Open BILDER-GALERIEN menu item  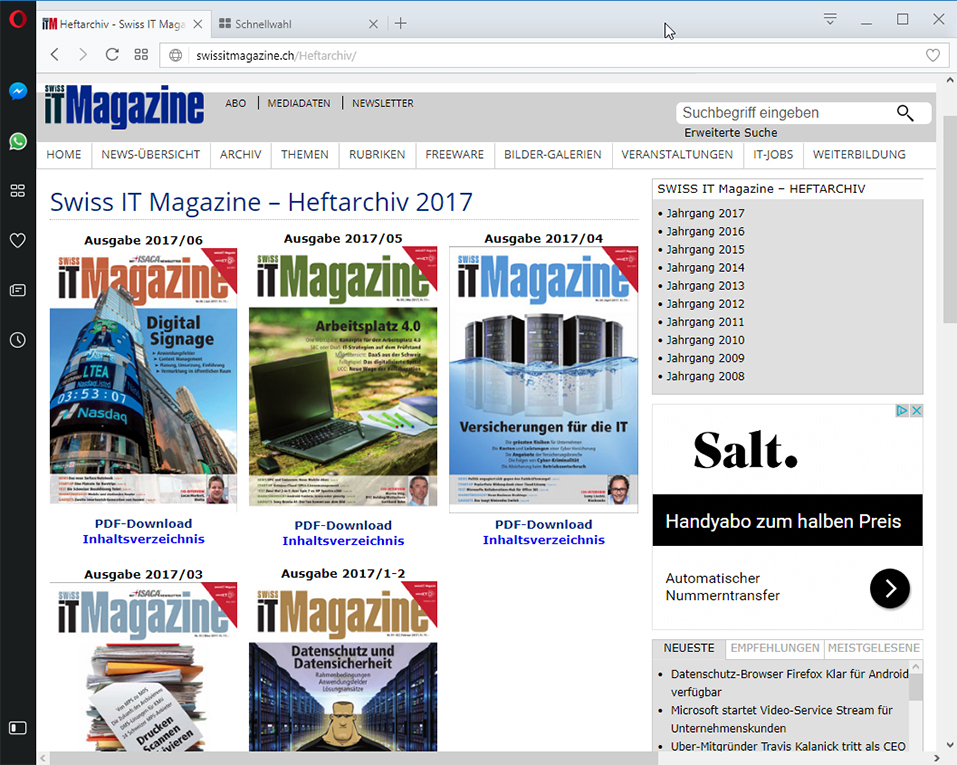(x=552, y=154)
